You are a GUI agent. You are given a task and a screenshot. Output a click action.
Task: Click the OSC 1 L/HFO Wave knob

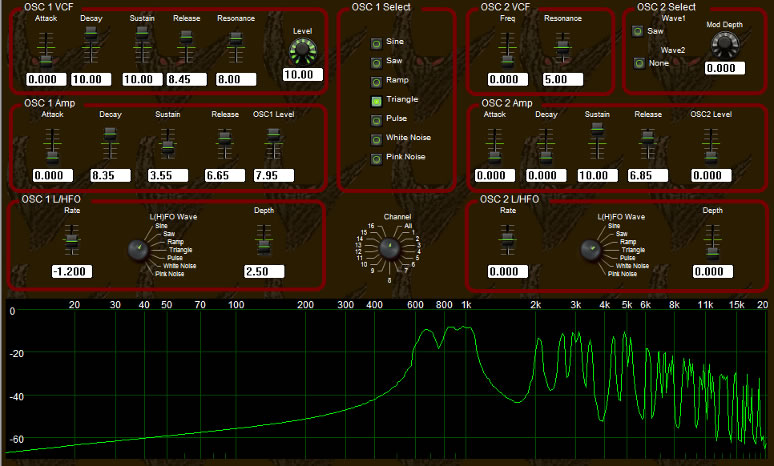tap(138, 250)
